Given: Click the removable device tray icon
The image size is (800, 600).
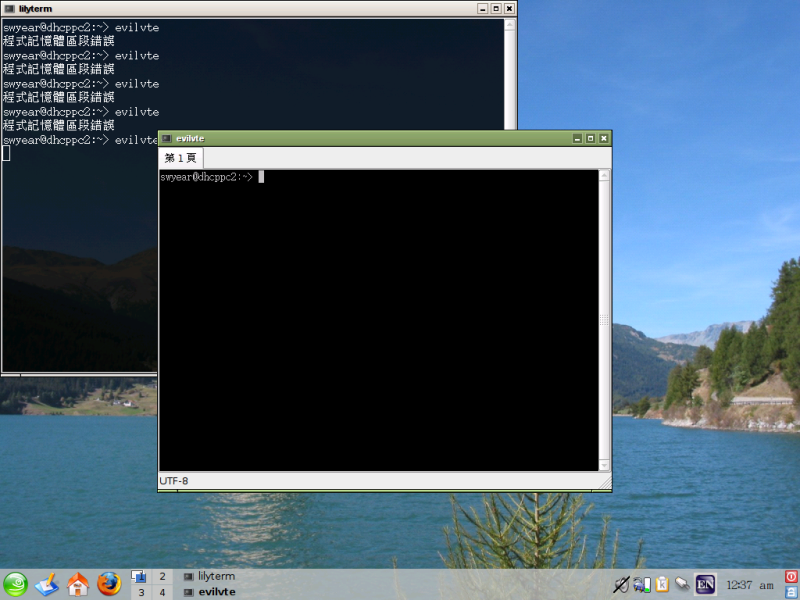Looking at the screenshot, I should click(x=681, y=584).
